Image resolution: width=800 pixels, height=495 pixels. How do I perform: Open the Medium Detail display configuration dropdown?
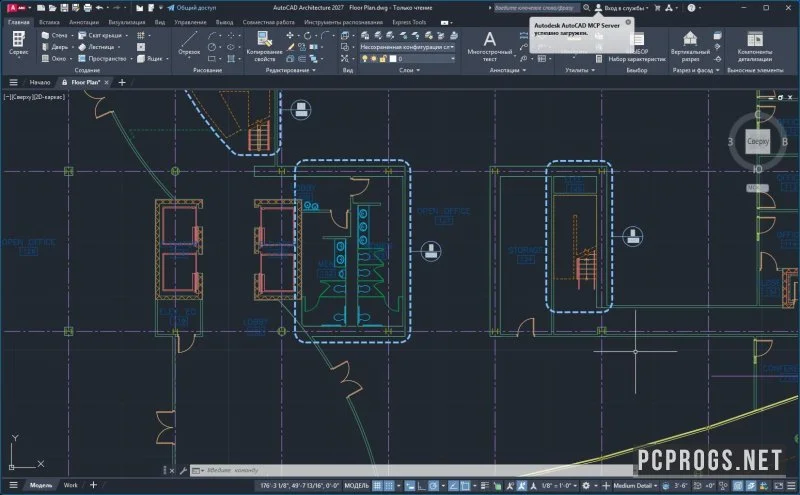coord(635,485)
